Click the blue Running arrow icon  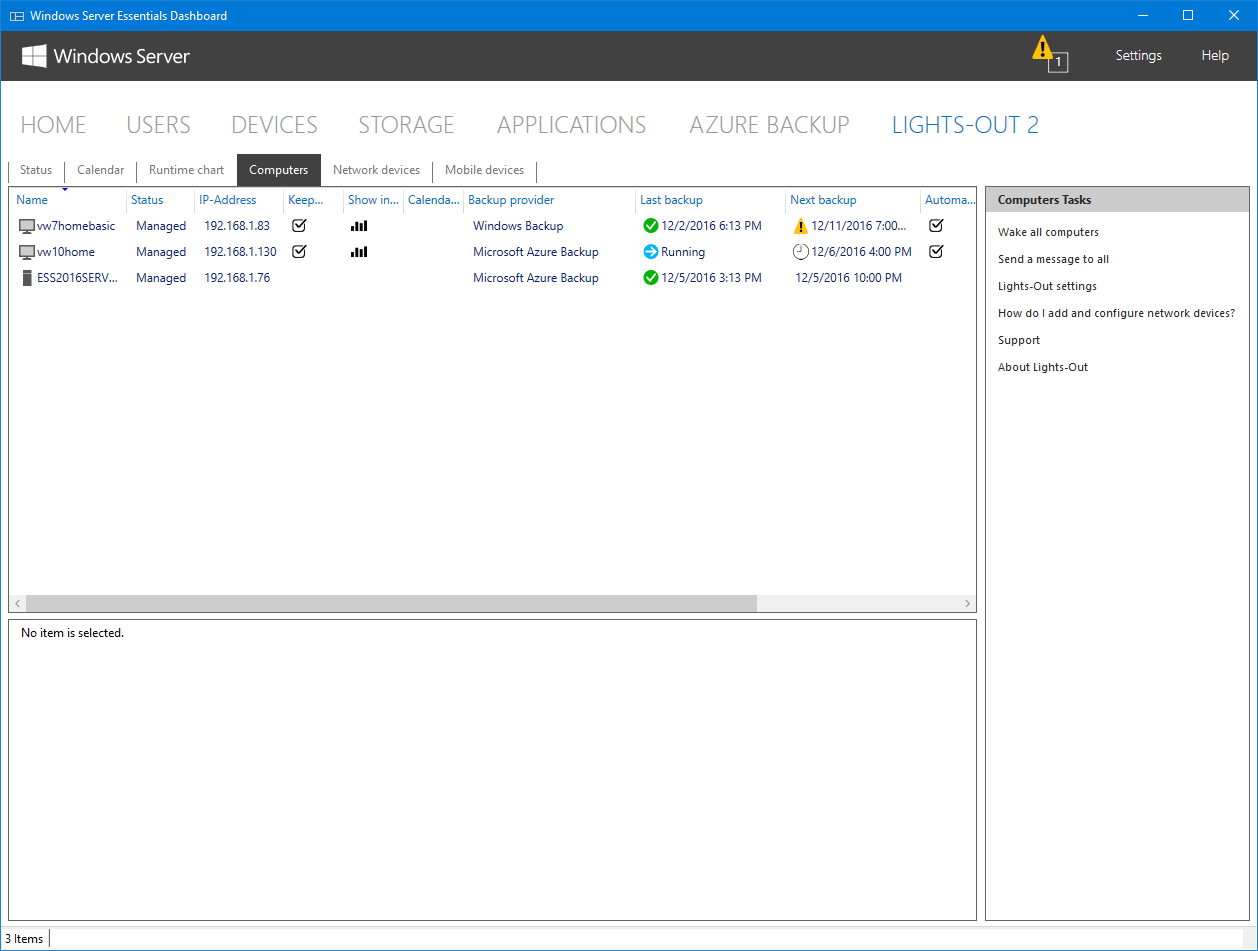tap(651, 252)
